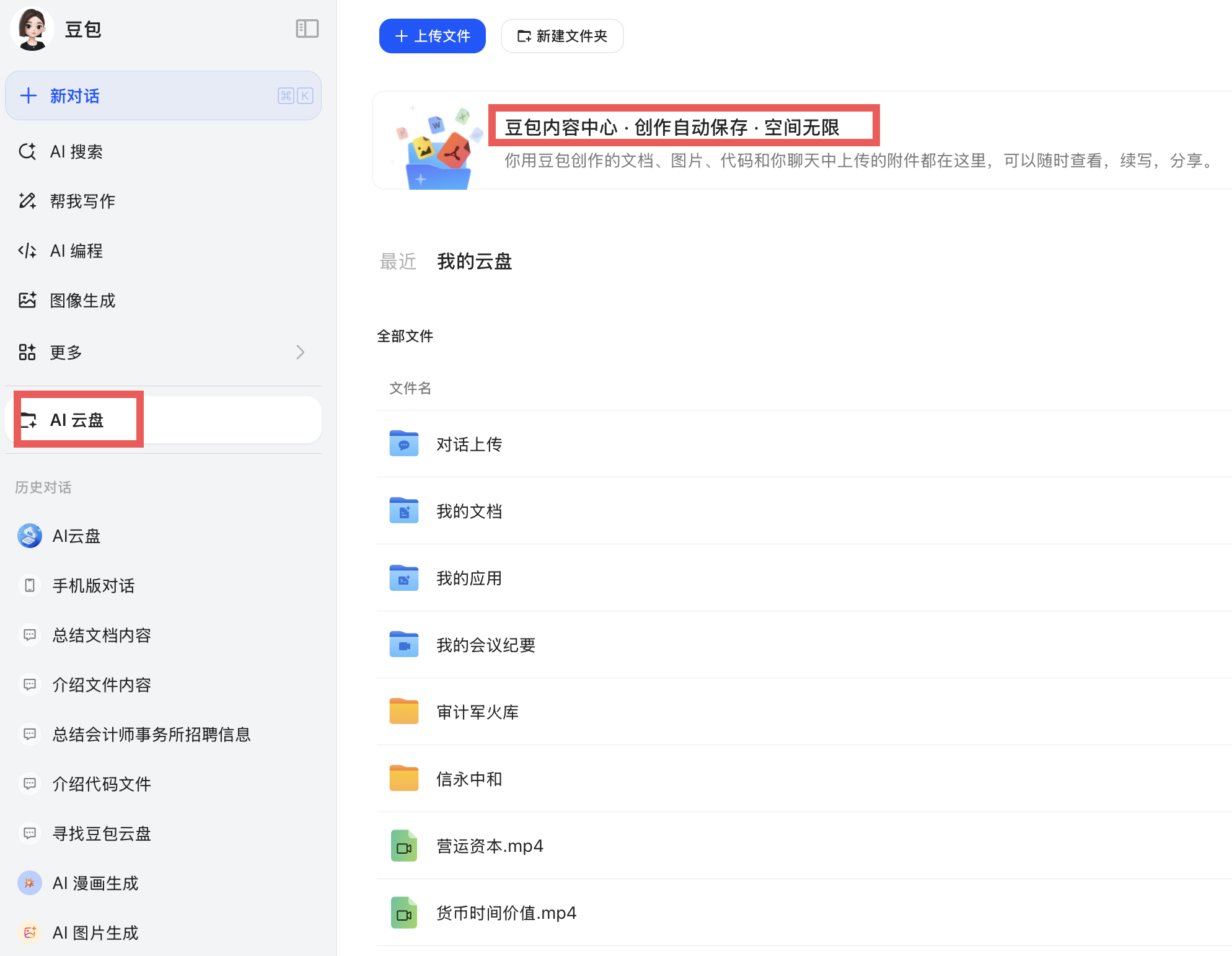Open the 对话上传 folder
The height and width of the screenshot is (956, 1232).
point(804,444)
